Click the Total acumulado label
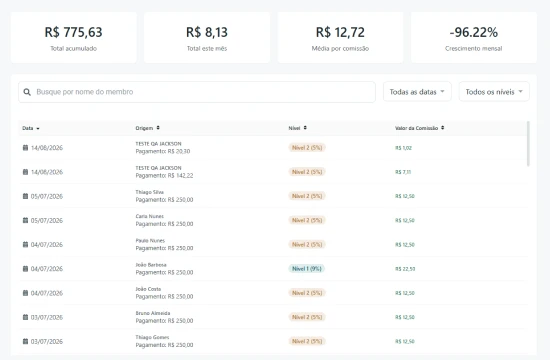550x360 pixels. (74, 48)
